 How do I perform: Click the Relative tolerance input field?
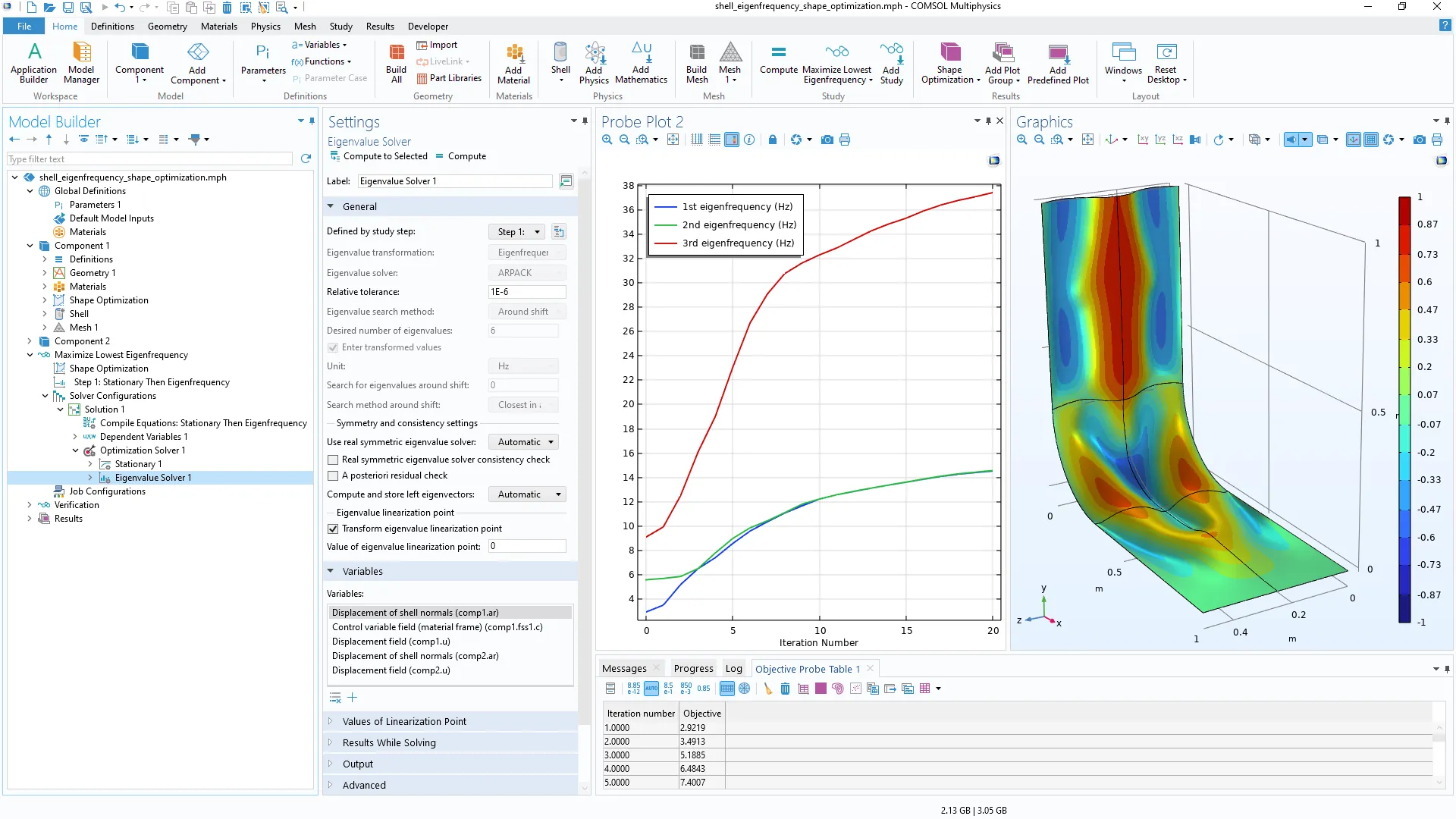coord(527,292)
